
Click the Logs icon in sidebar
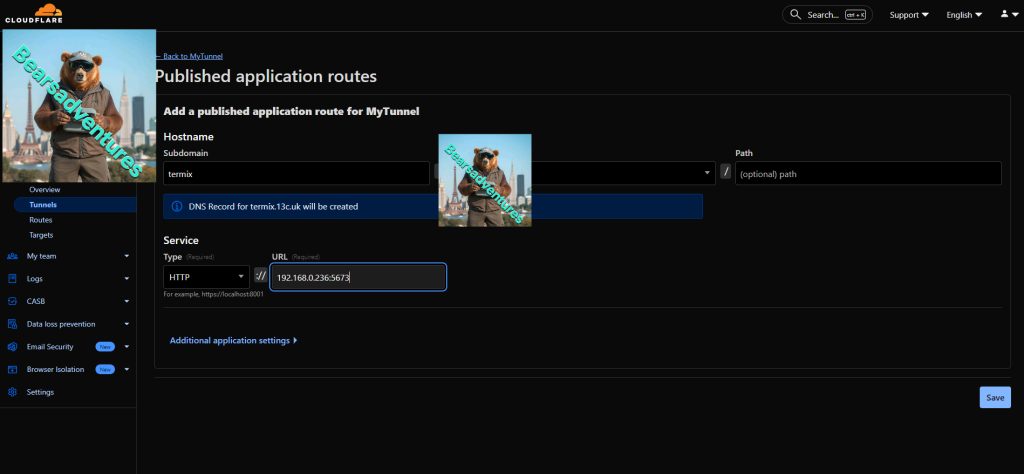12,279
